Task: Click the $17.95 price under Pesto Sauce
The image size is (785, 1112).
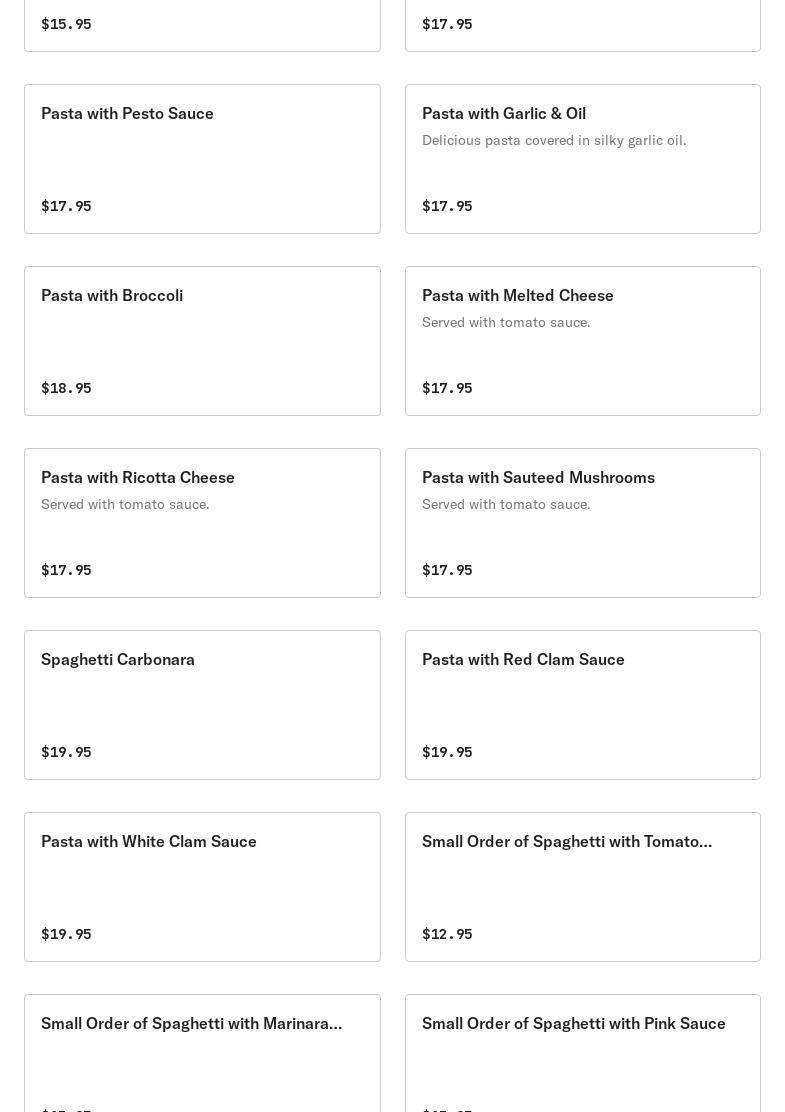Action: [x=66, y=206]
